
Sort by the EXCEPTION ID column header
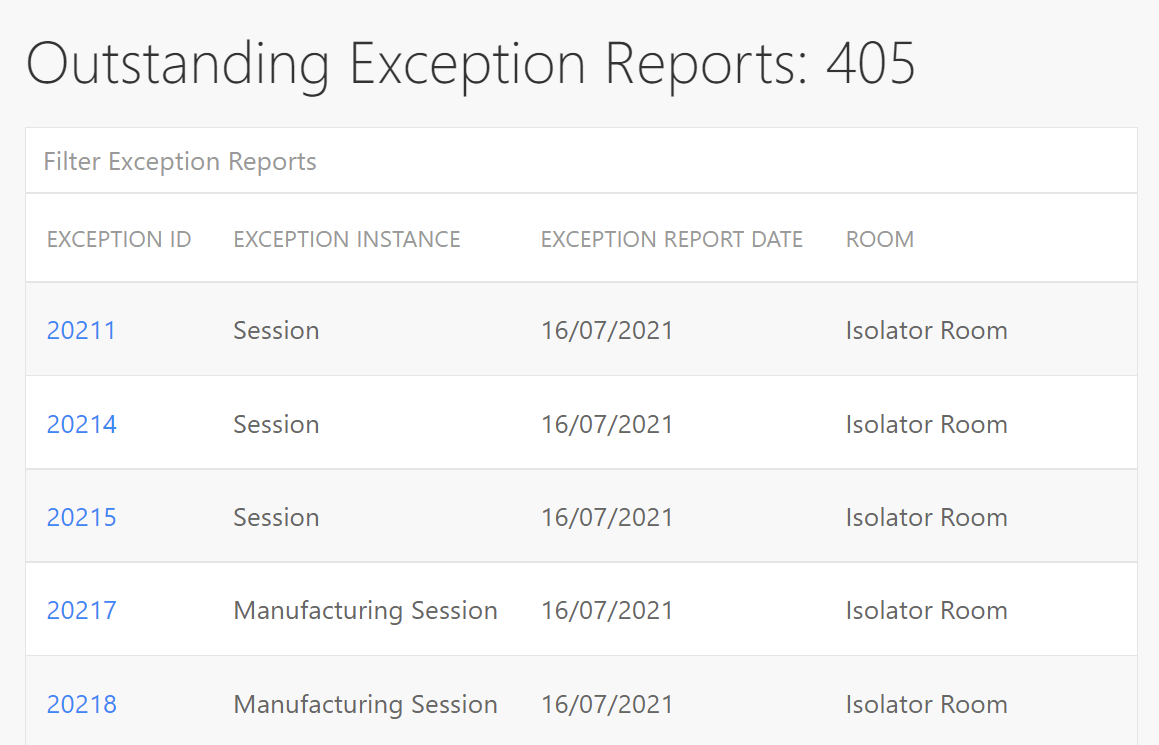pyautogui.click(x=118, y=239)
